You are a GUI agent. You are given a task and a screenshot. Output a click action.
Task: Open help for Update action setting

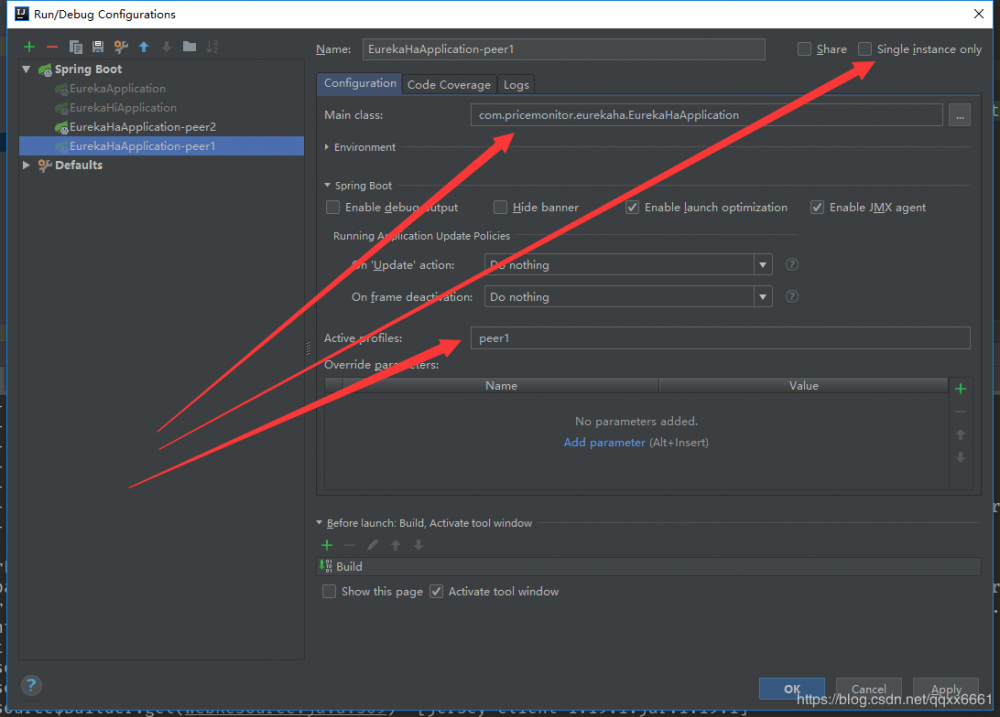[x=792, y=265]
